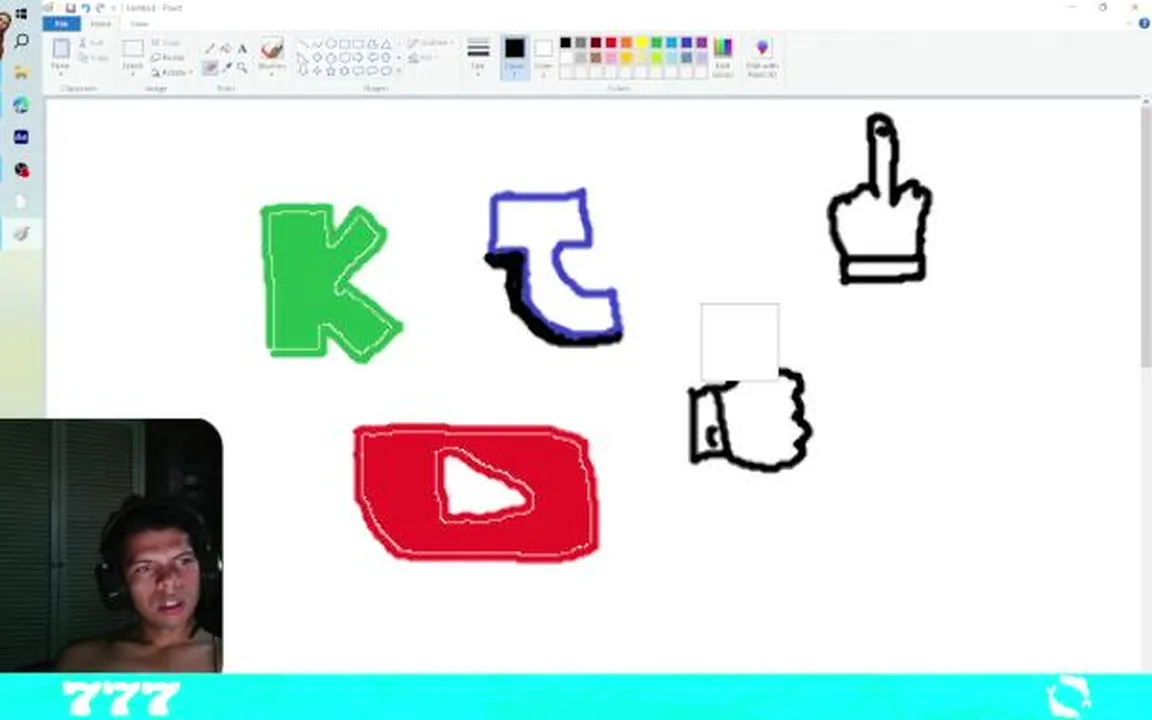Image resolution: width=1152 pixels, height=720 pixels.
Task: Open Customize Quick Access Toolbar dropdown
Action: 113,8
